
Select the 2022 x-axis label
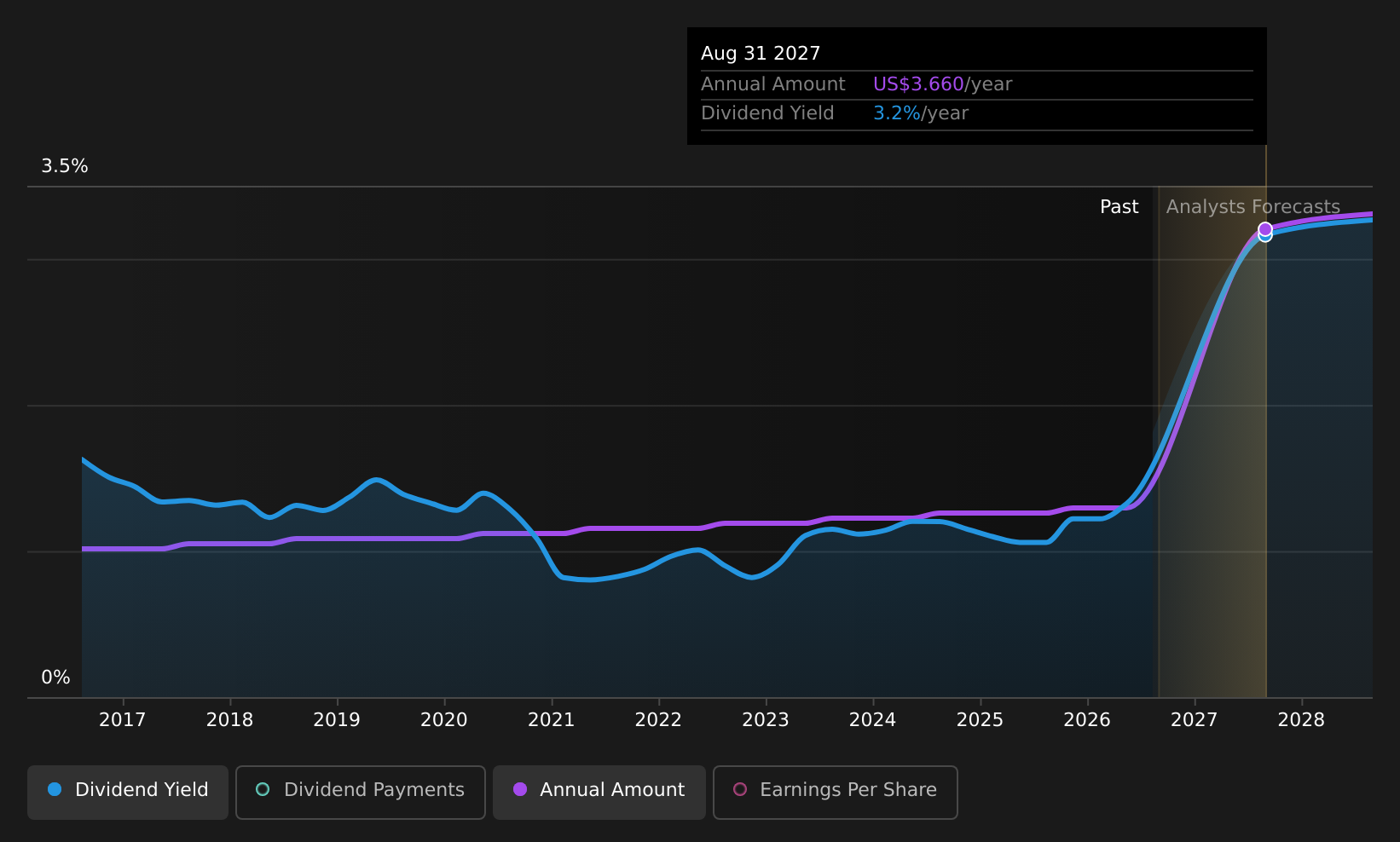click(x=658, y=720)
